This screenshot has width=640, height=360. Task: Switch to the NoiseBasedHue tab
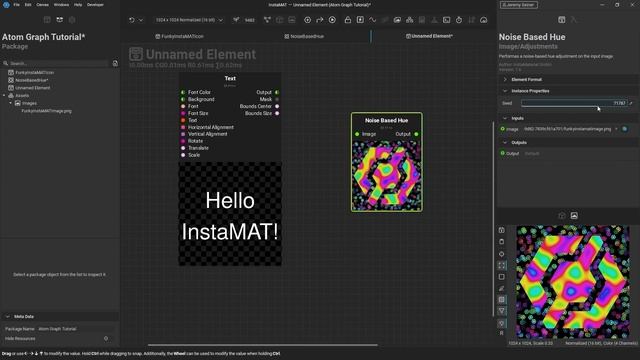pyautogui.click(x=304, y=36)
